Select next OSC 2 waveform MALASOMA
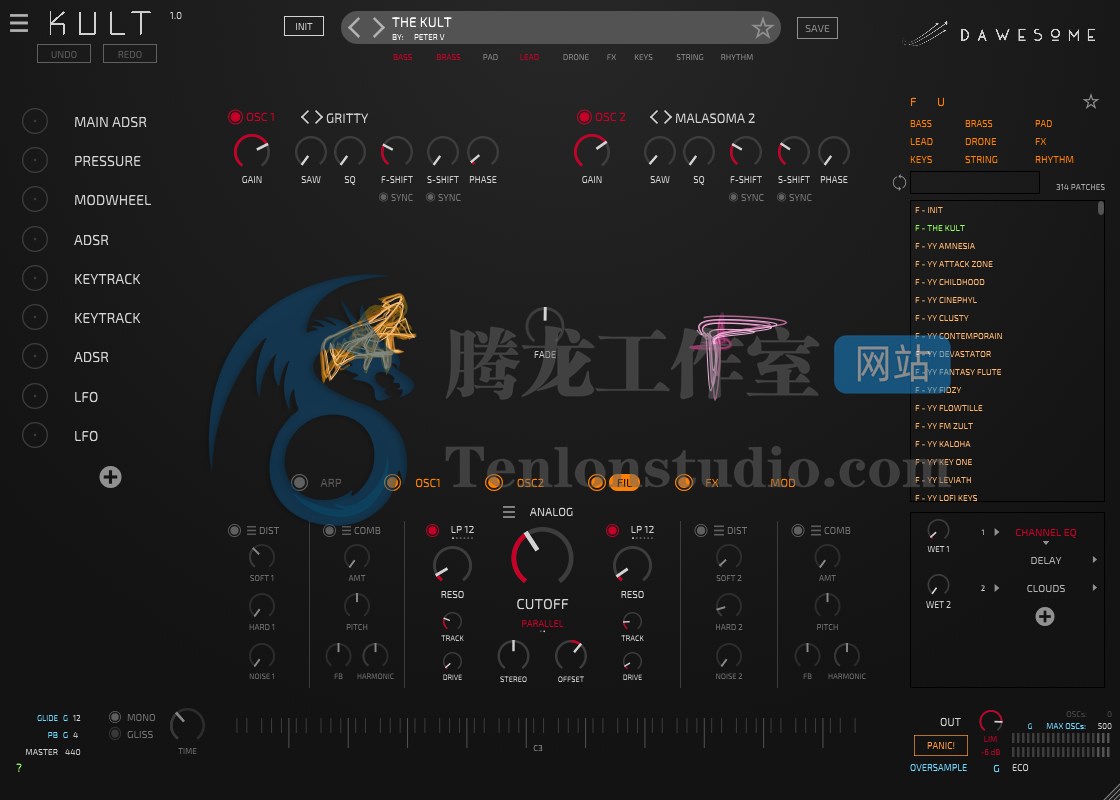Viewport: 1120px width, 800px height. click(667, 117)
